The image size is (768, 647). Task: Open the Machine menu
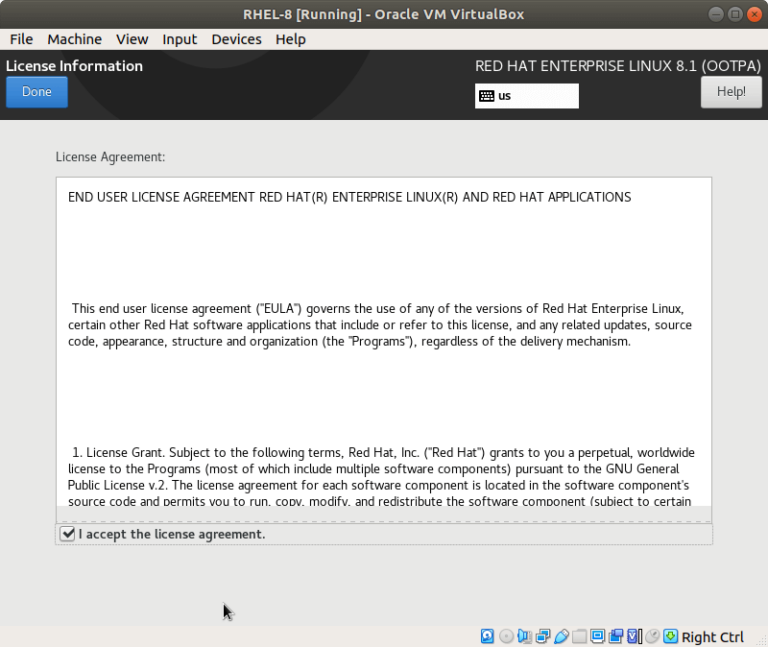74,39
